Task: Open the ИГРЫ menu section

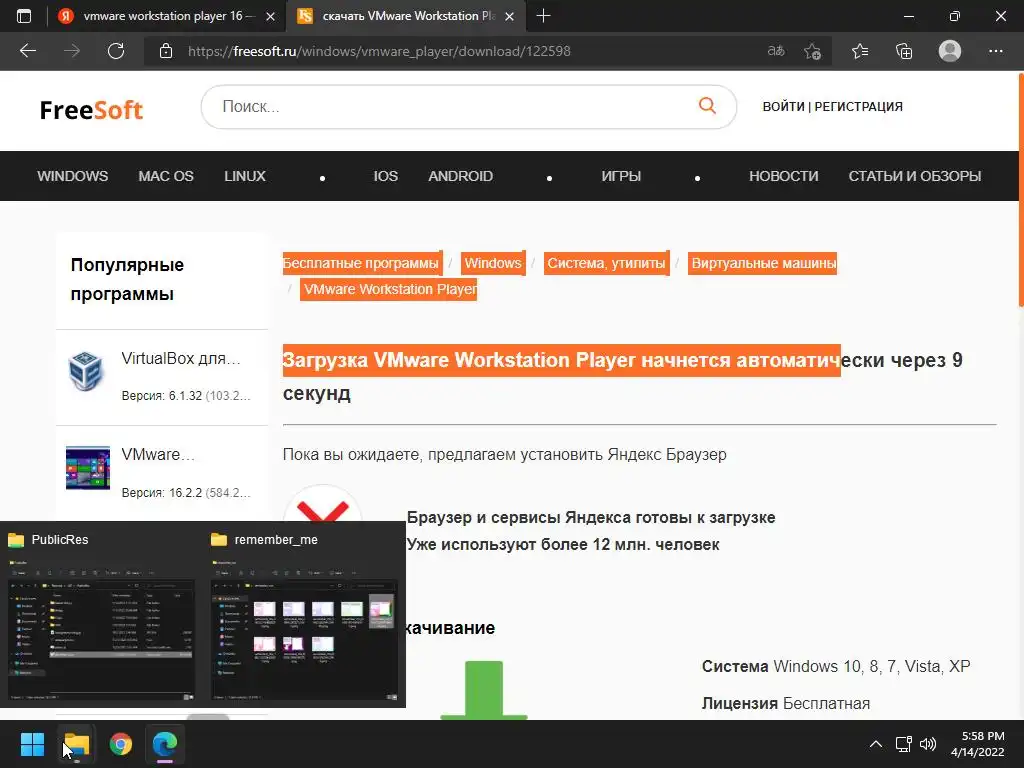Action: pos(621,176)
